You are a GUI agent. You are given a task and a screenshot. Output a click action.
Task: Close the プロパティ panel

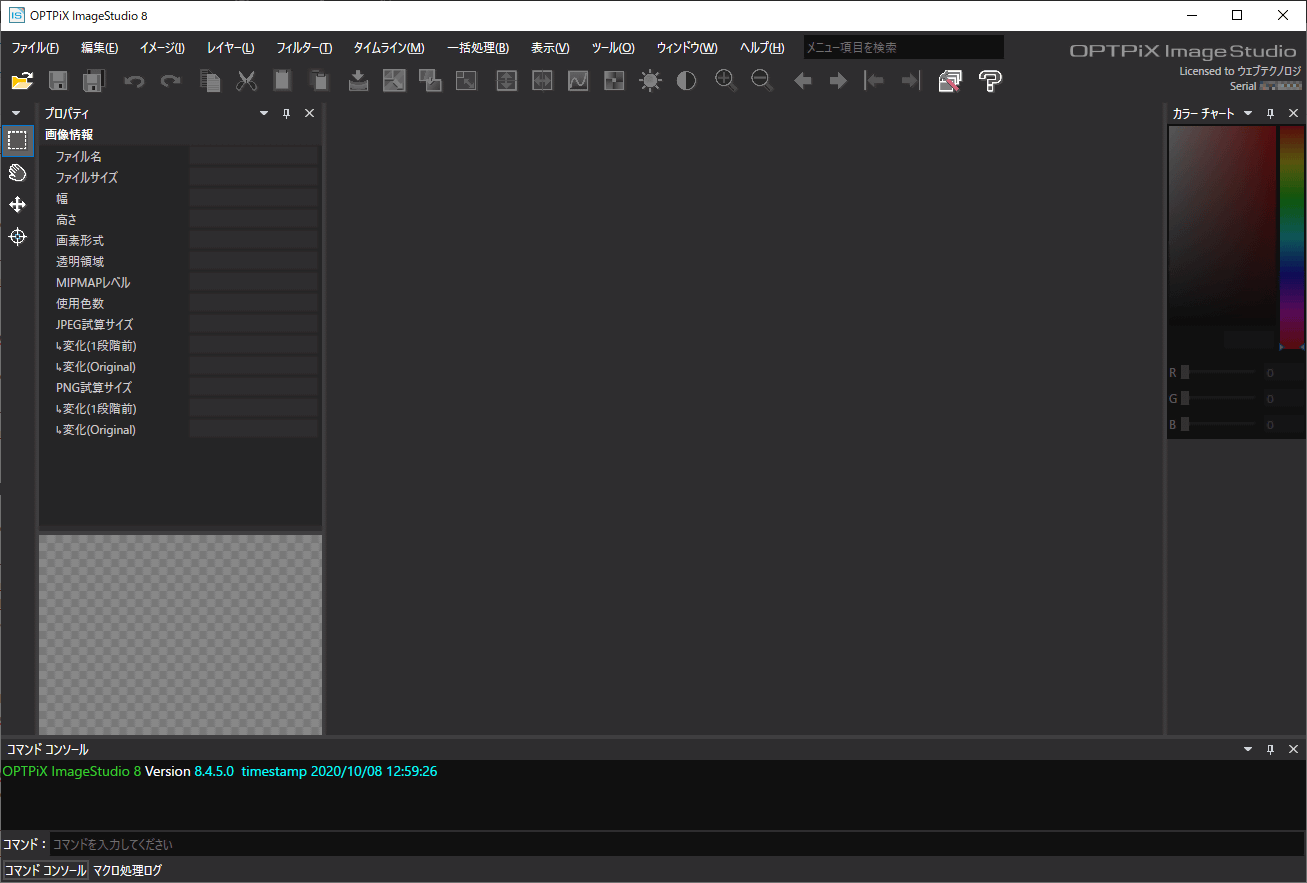[309, 114]
